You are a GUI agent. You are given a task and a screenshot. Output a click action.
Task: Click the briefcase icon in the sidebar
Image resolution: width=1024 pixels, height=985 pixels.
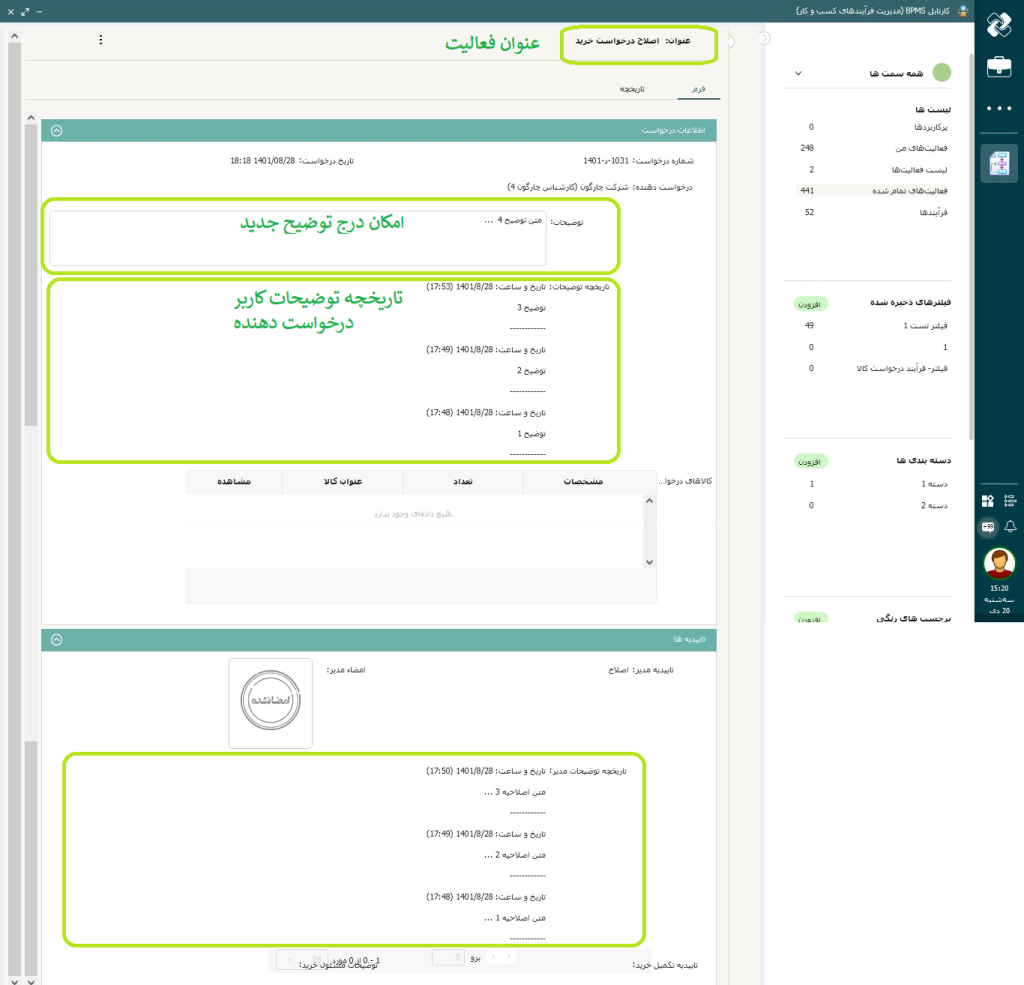998,67
